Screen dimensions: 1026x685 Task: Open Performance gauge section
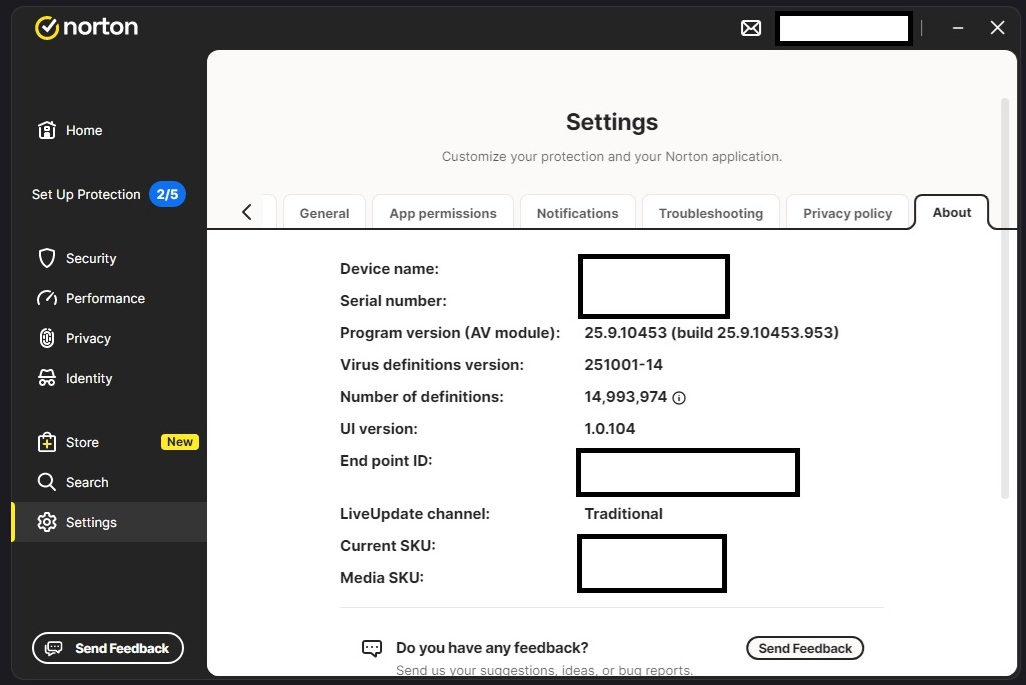[x=104, y=298]
